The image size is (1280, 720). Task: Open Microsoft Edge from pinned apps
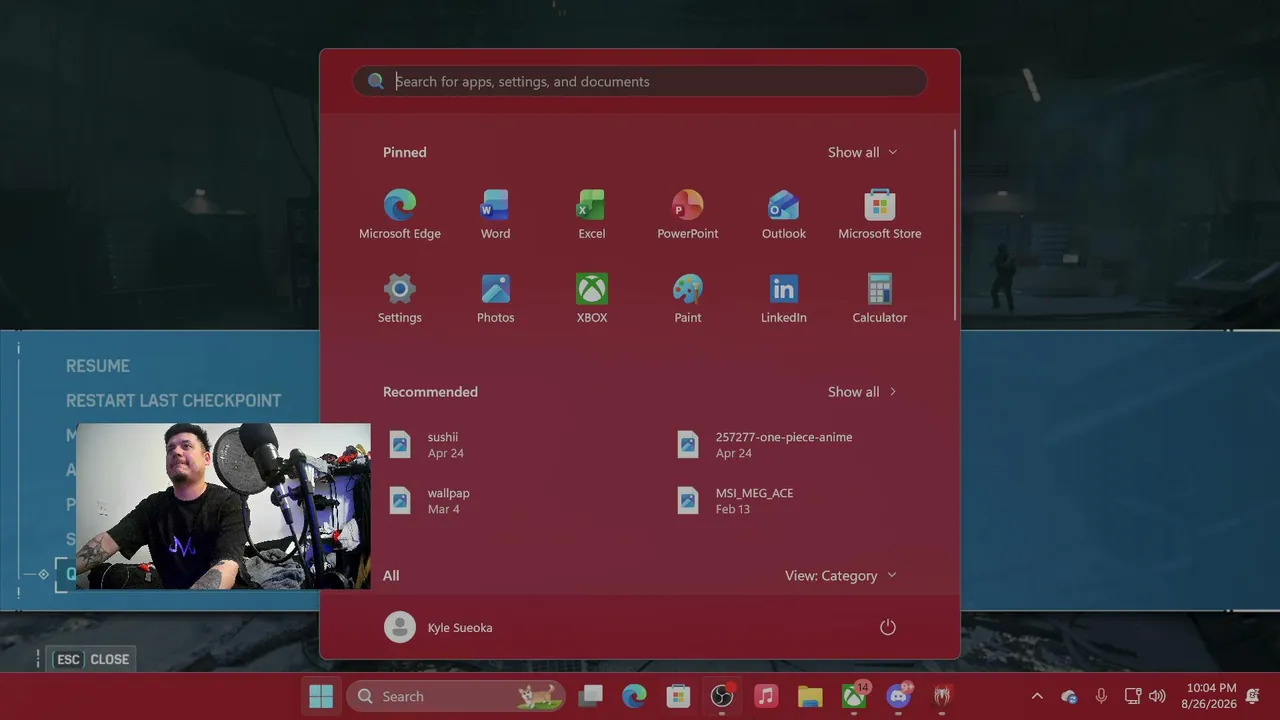point(400,215)
